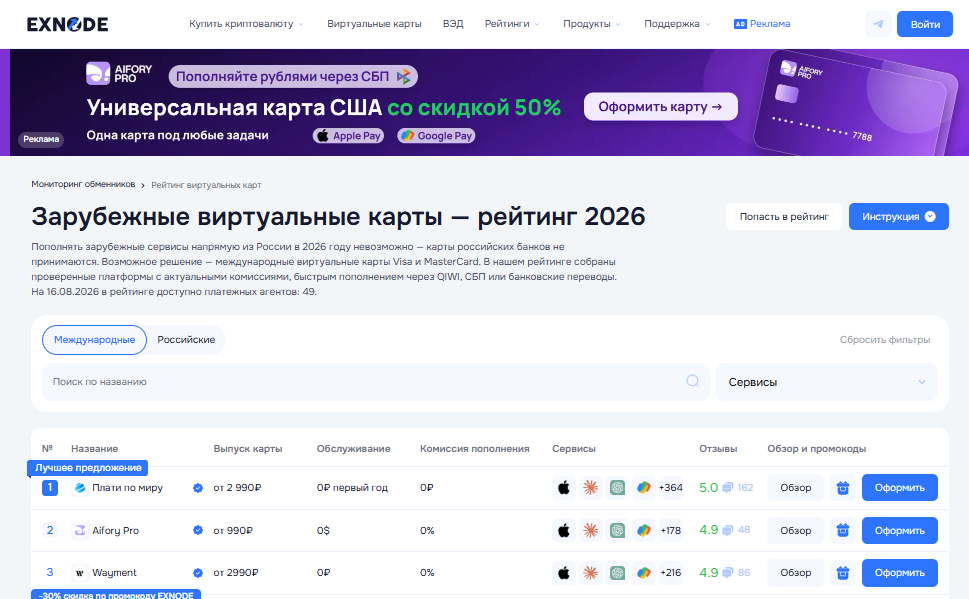Click the Telegram icon in header
The width and height of the screenshot is (969, 599).
click(878, 24)
